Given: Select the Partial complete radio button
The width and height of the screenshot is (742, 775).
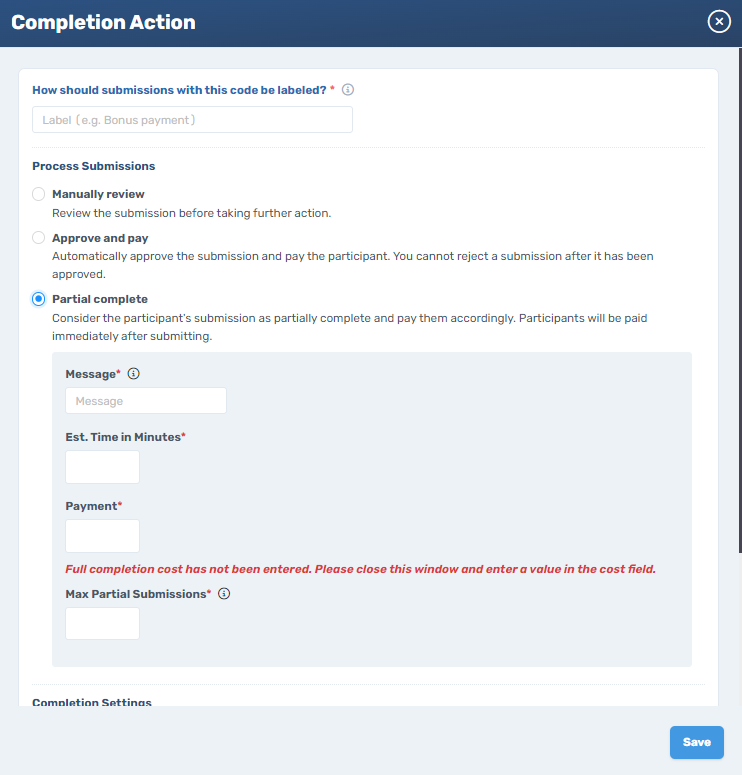Looking at the screenshot, I should (39, 299).
